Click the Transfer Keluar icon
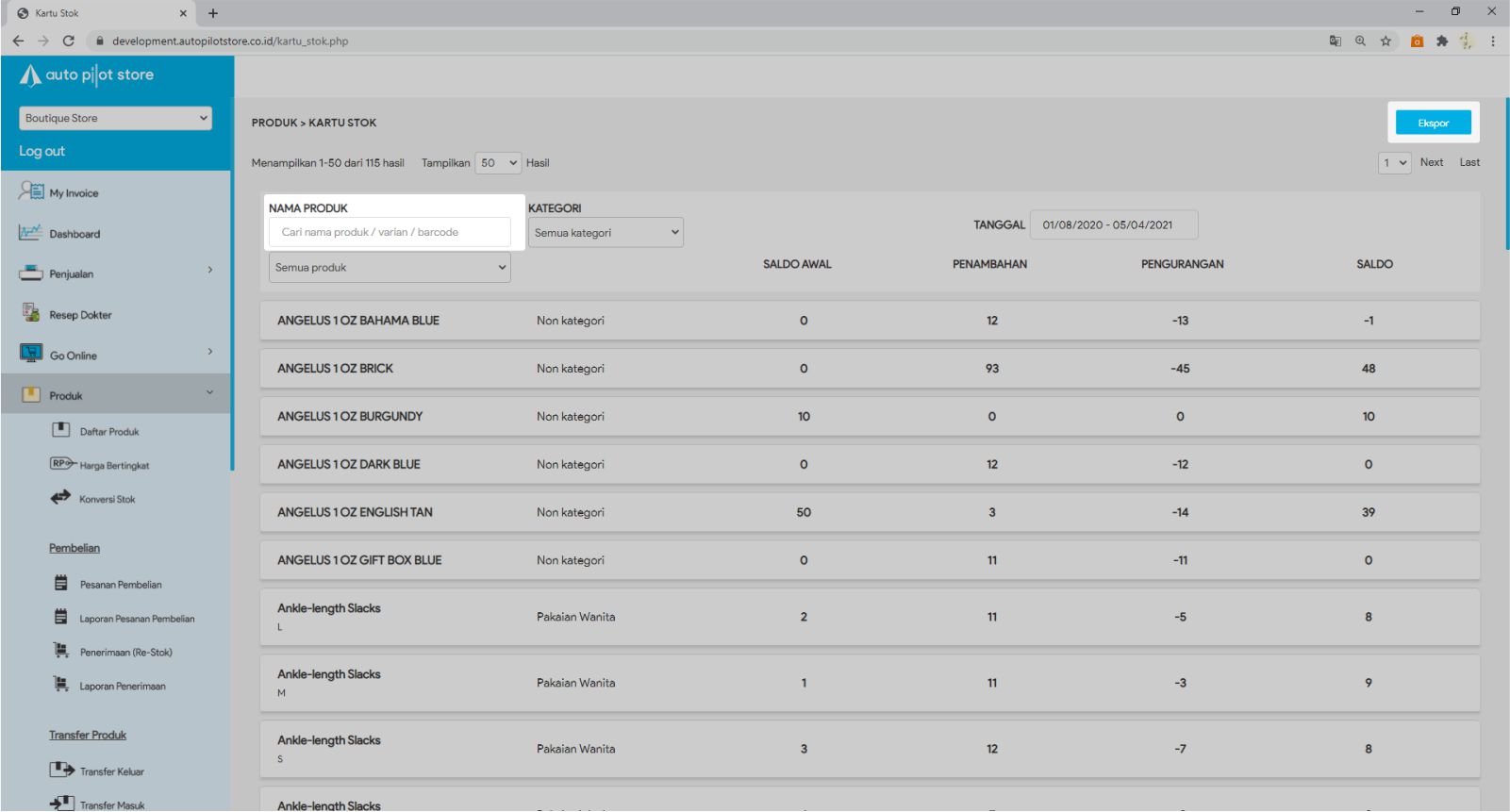This screenshot has width=1510, height=812. (x=61, y=770)
